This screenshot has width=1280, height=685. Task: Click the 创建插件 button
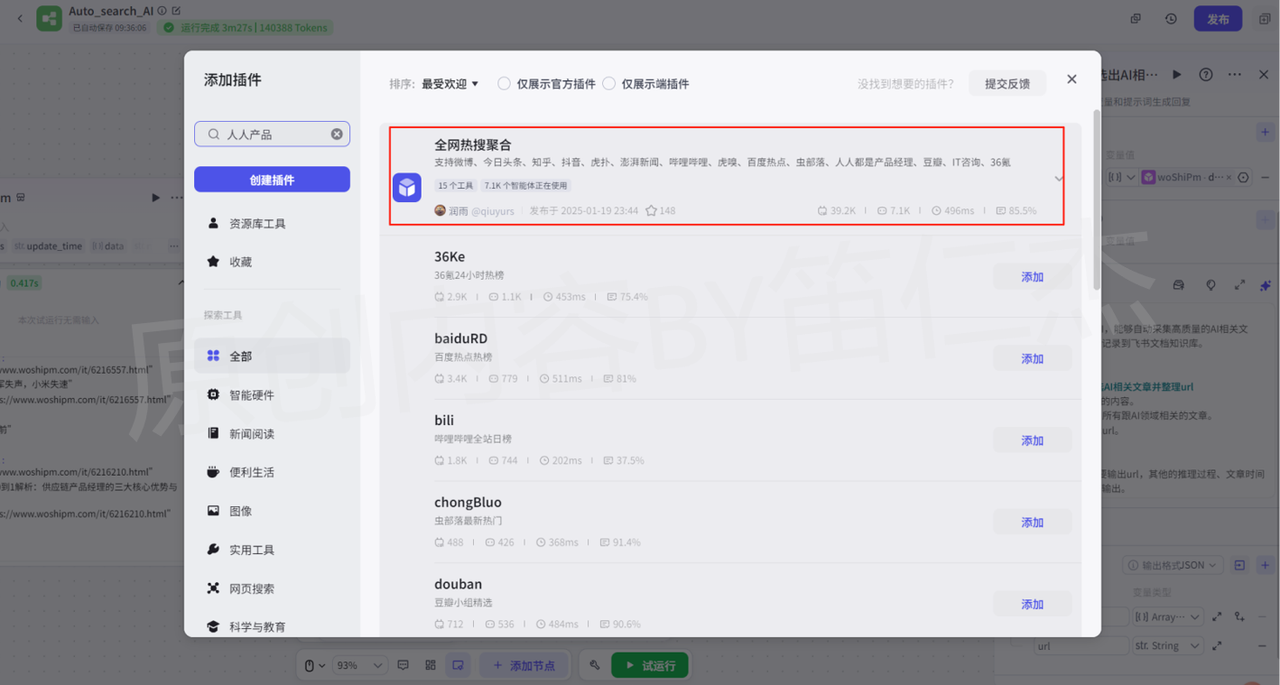272,179
